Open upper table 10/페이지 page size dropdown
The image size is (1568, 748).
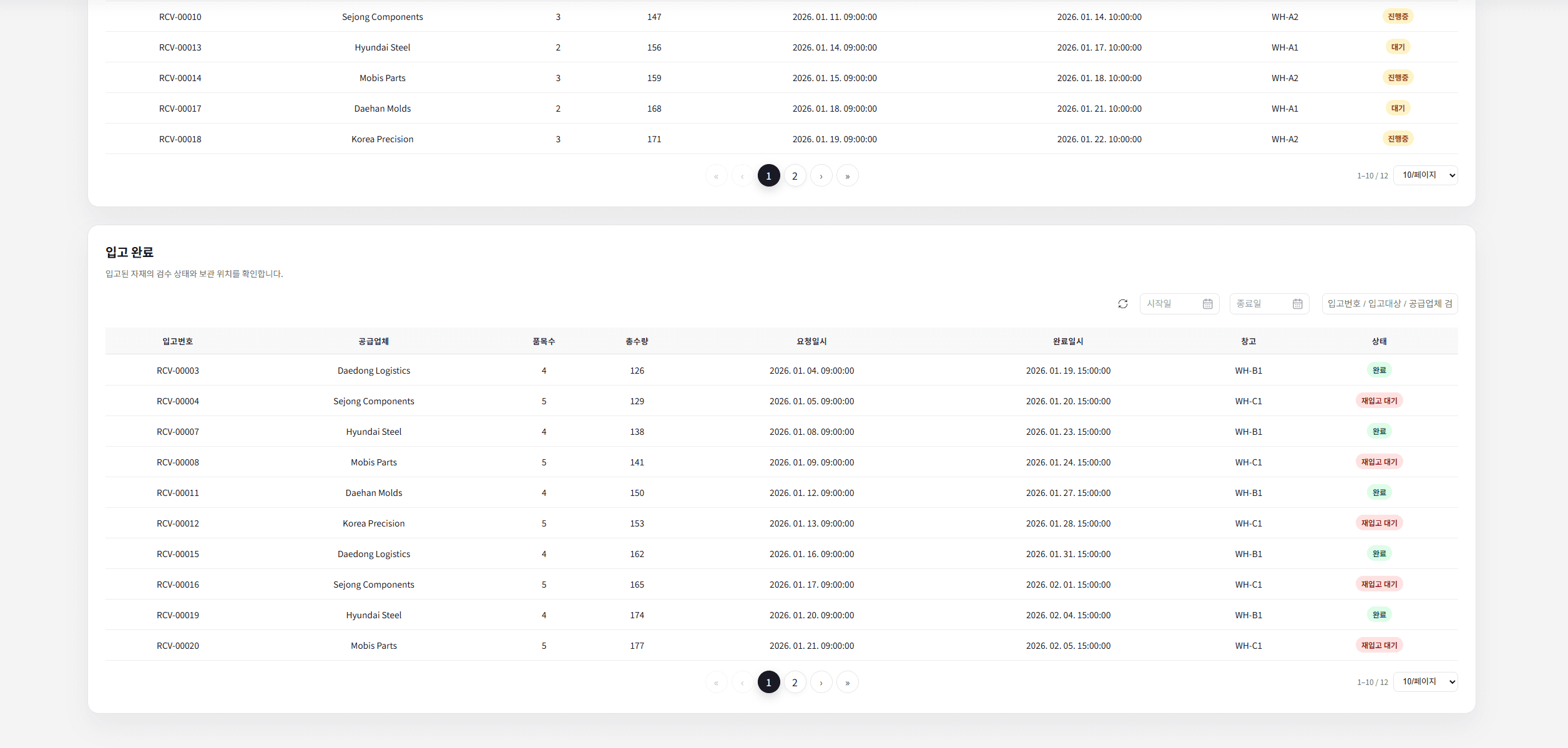[x=1425, y=175]
